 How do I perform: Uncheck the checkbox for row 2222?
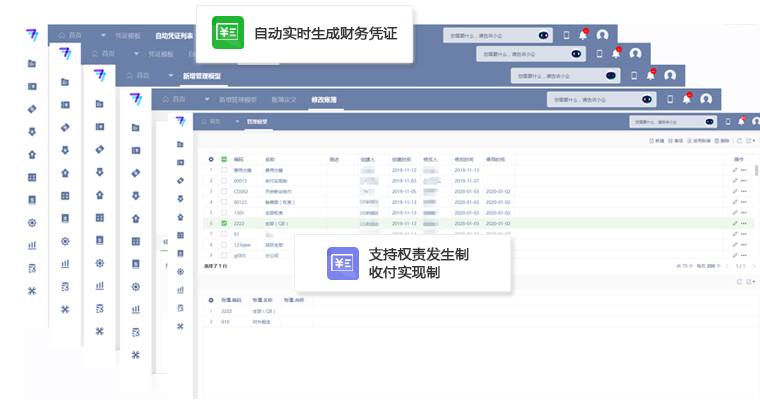point(224,223)
